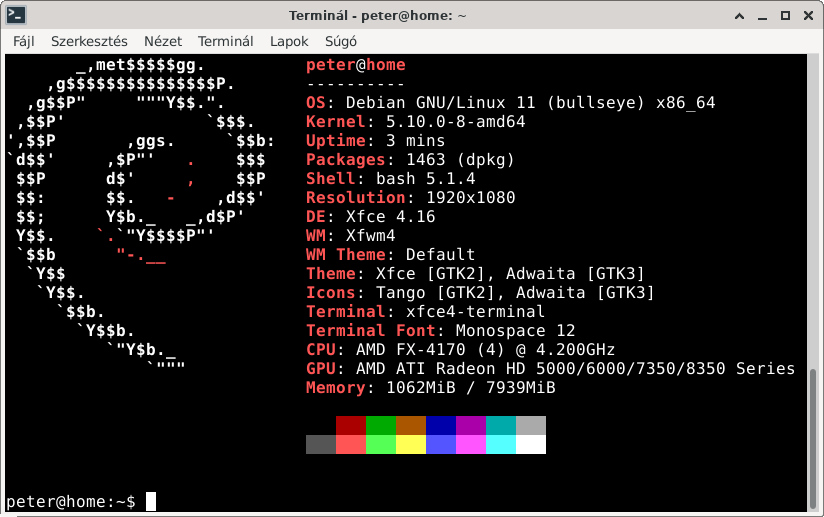Open the Terminál menu
The image size is (824, 517).
[225, 41]
